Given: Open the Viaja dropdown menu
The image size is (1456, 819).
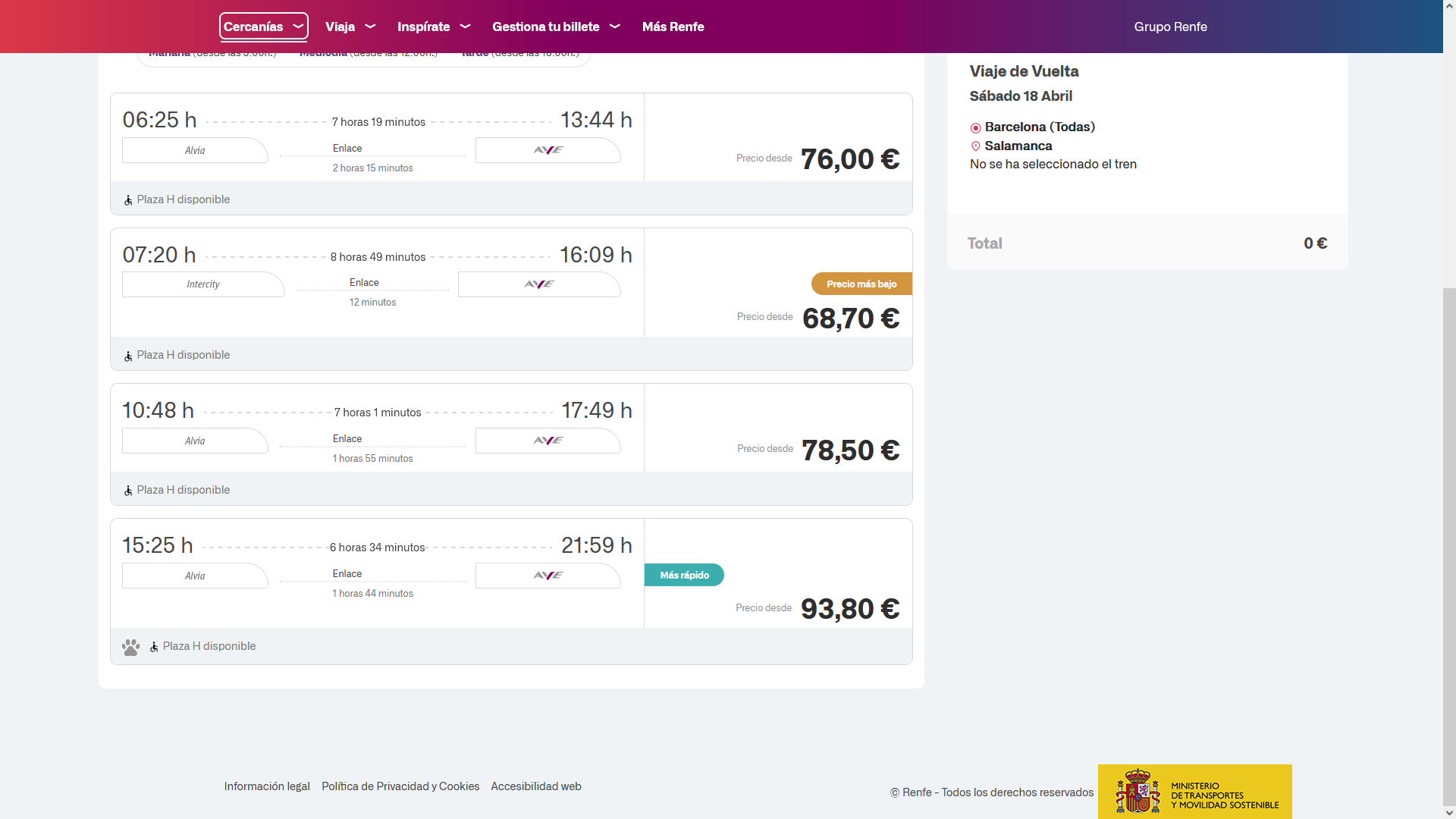Looking at the screenshot, I should click(x=350, y=27).
